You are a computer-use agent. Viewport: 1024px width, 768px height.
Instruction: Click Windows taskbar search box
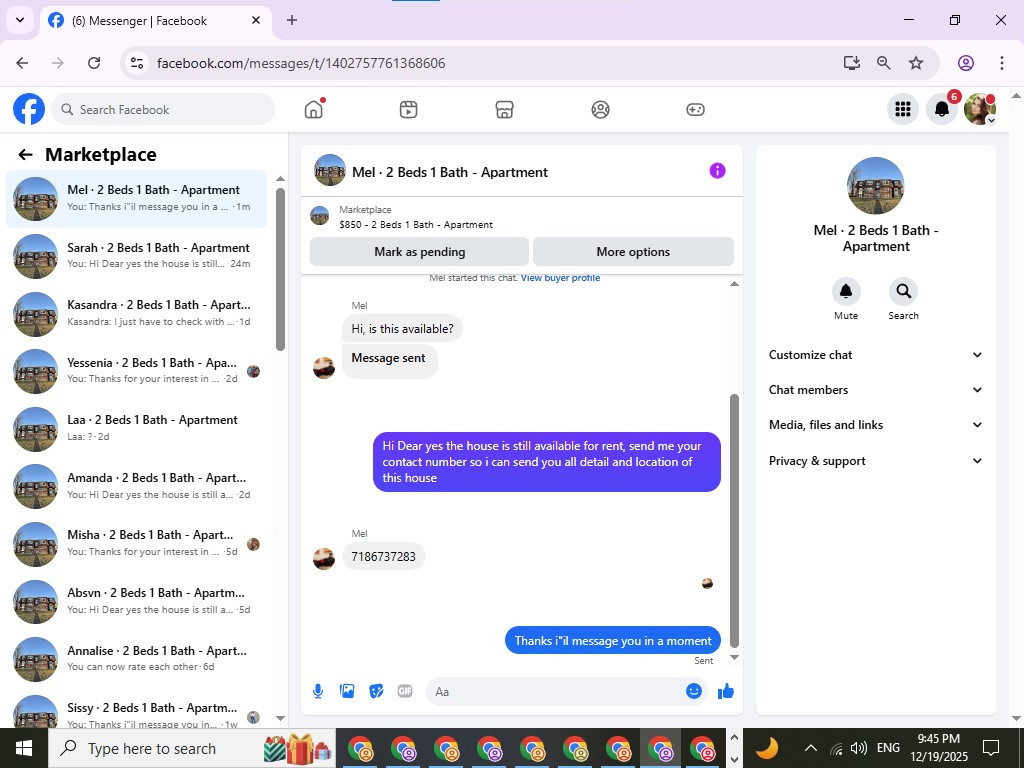[x=192, y=748]
